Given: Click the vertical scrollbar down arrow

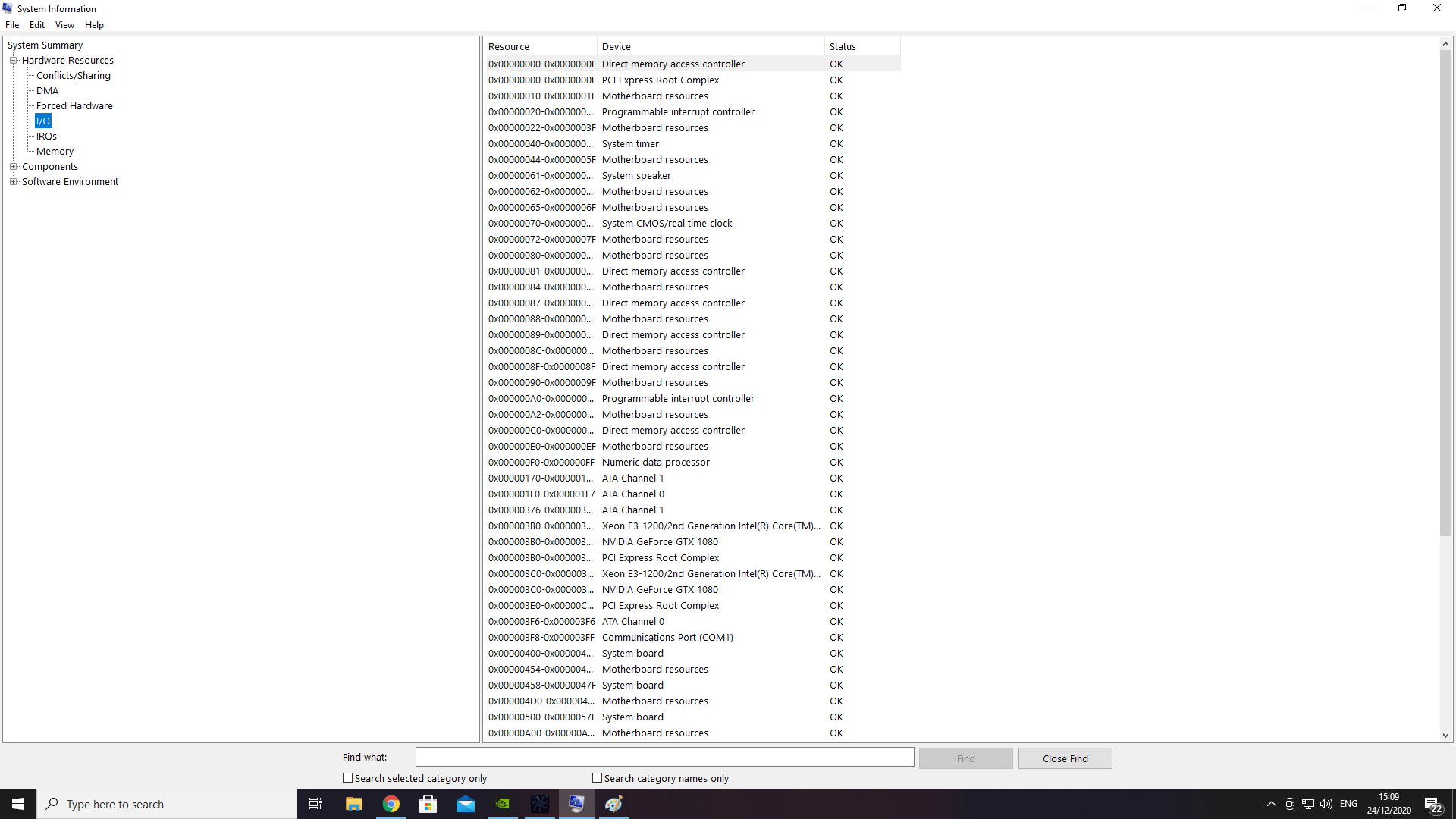Looking at the screenshot, I should point(1445,735).
